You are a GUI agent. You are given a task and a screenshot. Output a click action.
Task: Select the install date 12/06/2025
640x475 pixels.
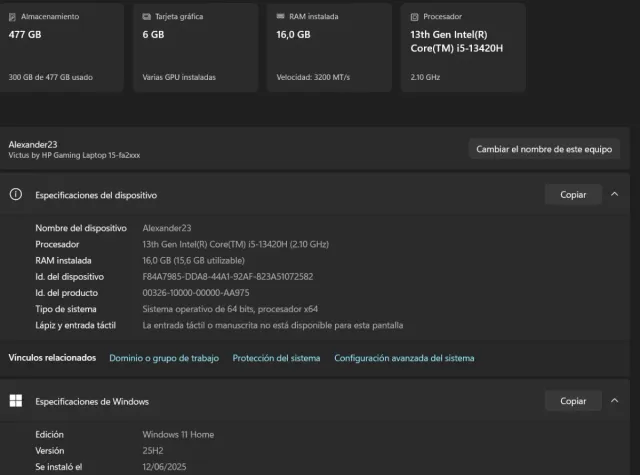click(x=164, y=467)
